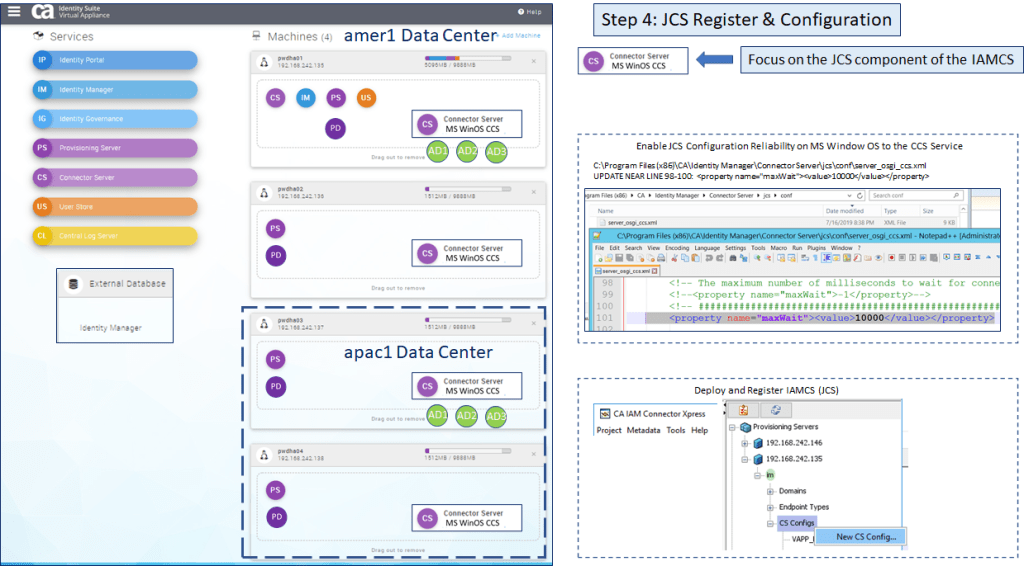Viewport: 1024px width, 566px height.
Task: Click the PS icon on pwdha04 machine
Action: (275, 491)
